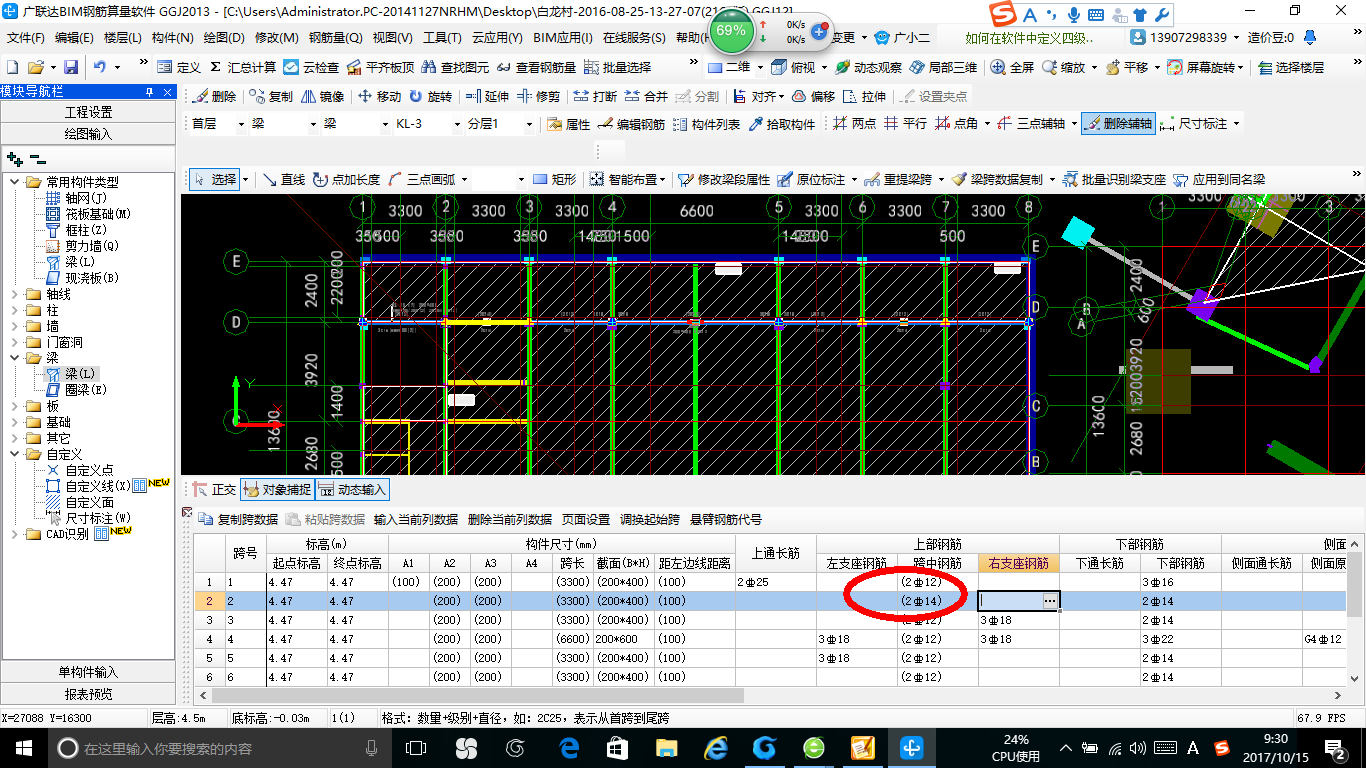Launch 云检查 cloud check

[x=311, y=67]
